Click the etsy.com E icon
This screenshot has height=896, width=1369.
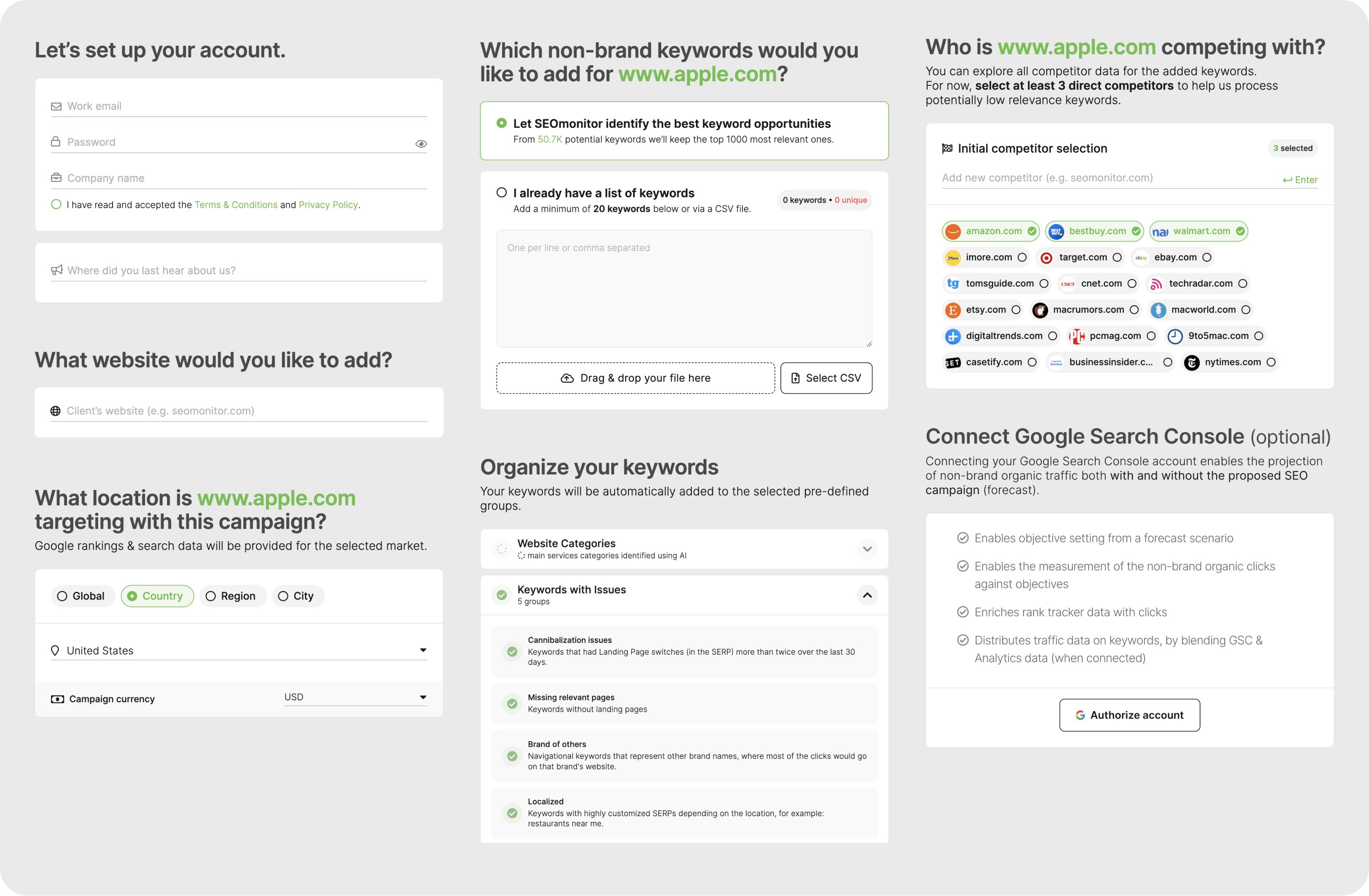953,310
